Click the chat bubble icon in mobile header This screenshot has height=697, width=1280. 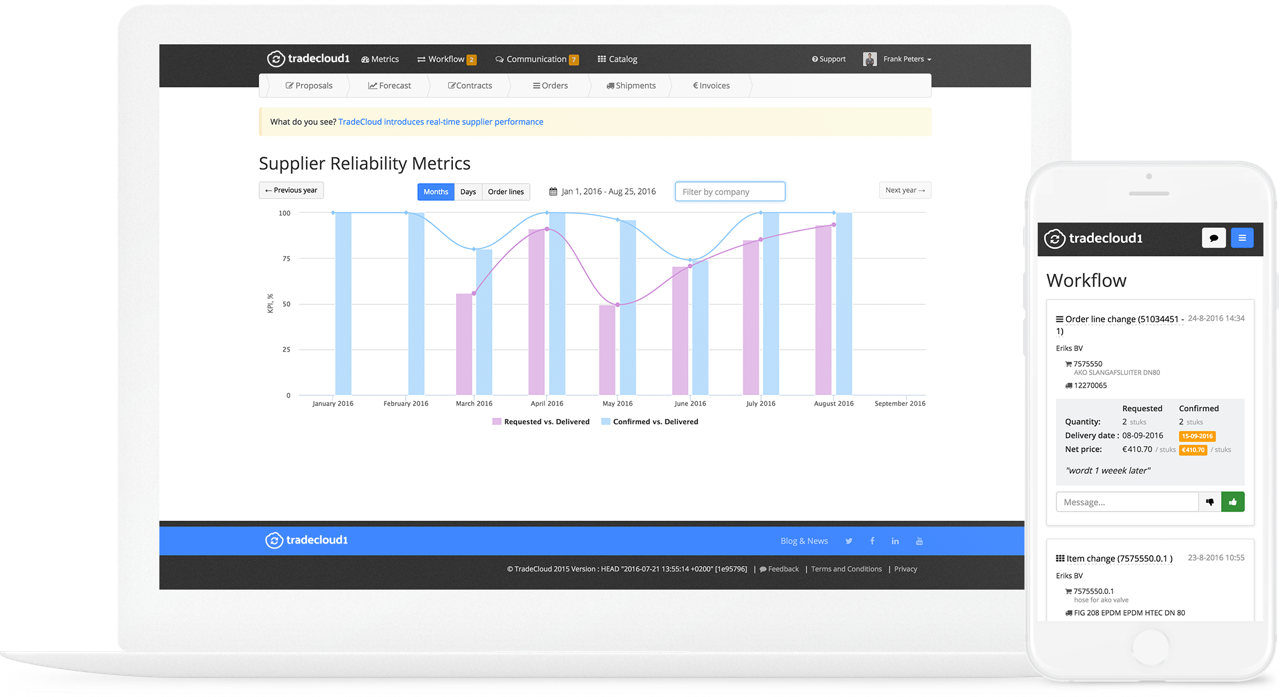click(x=1213, y=238)
